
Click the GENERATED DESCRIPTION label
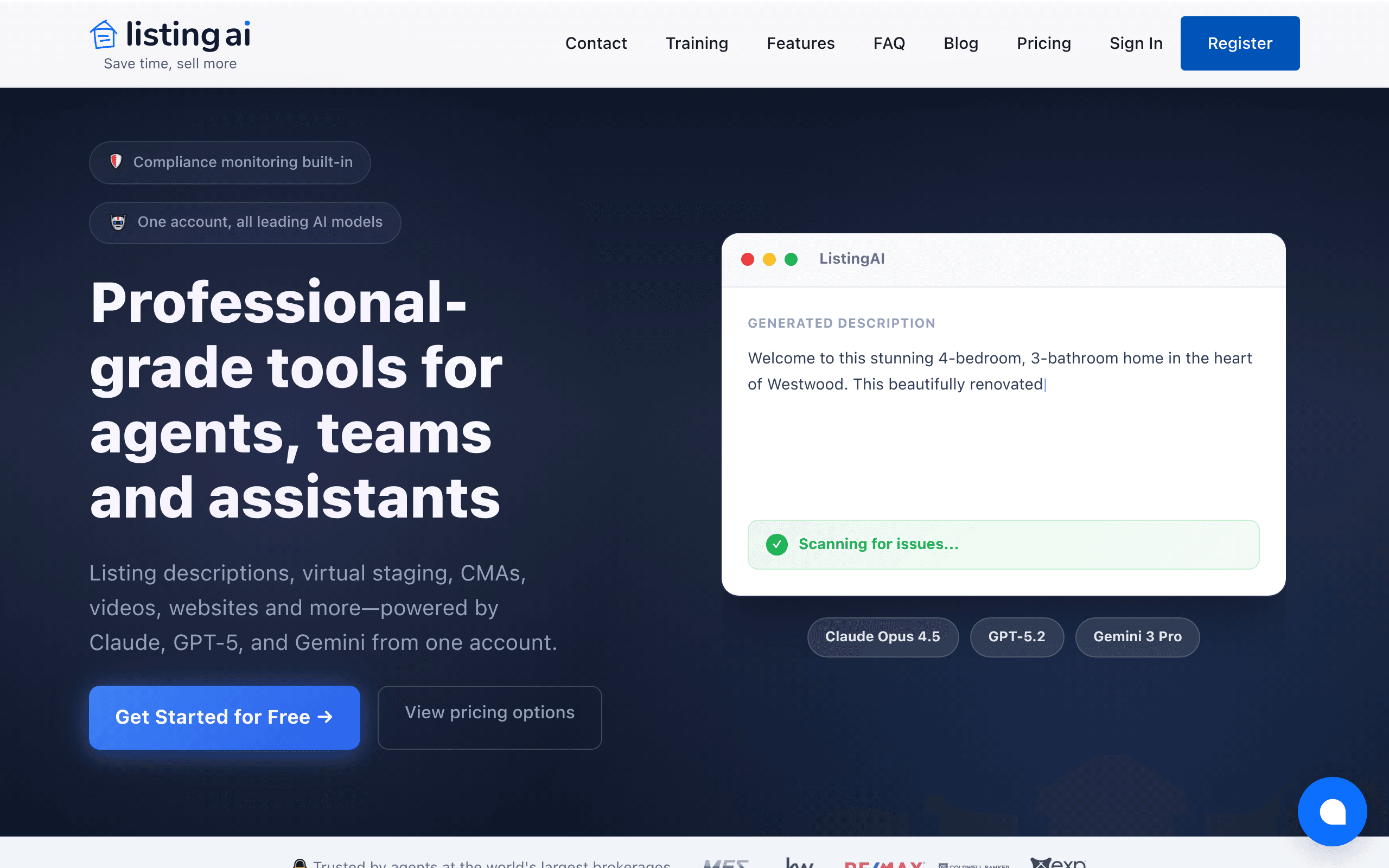coord(842,323)
